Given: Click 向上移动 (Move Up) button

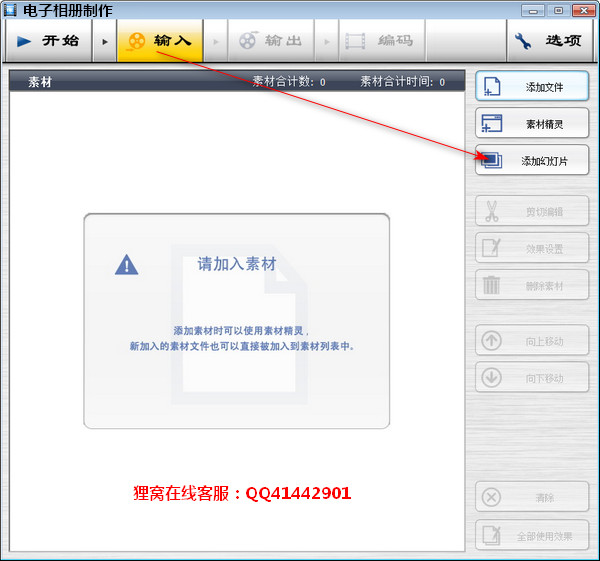Looking at the screenshot, I should 532,340.
